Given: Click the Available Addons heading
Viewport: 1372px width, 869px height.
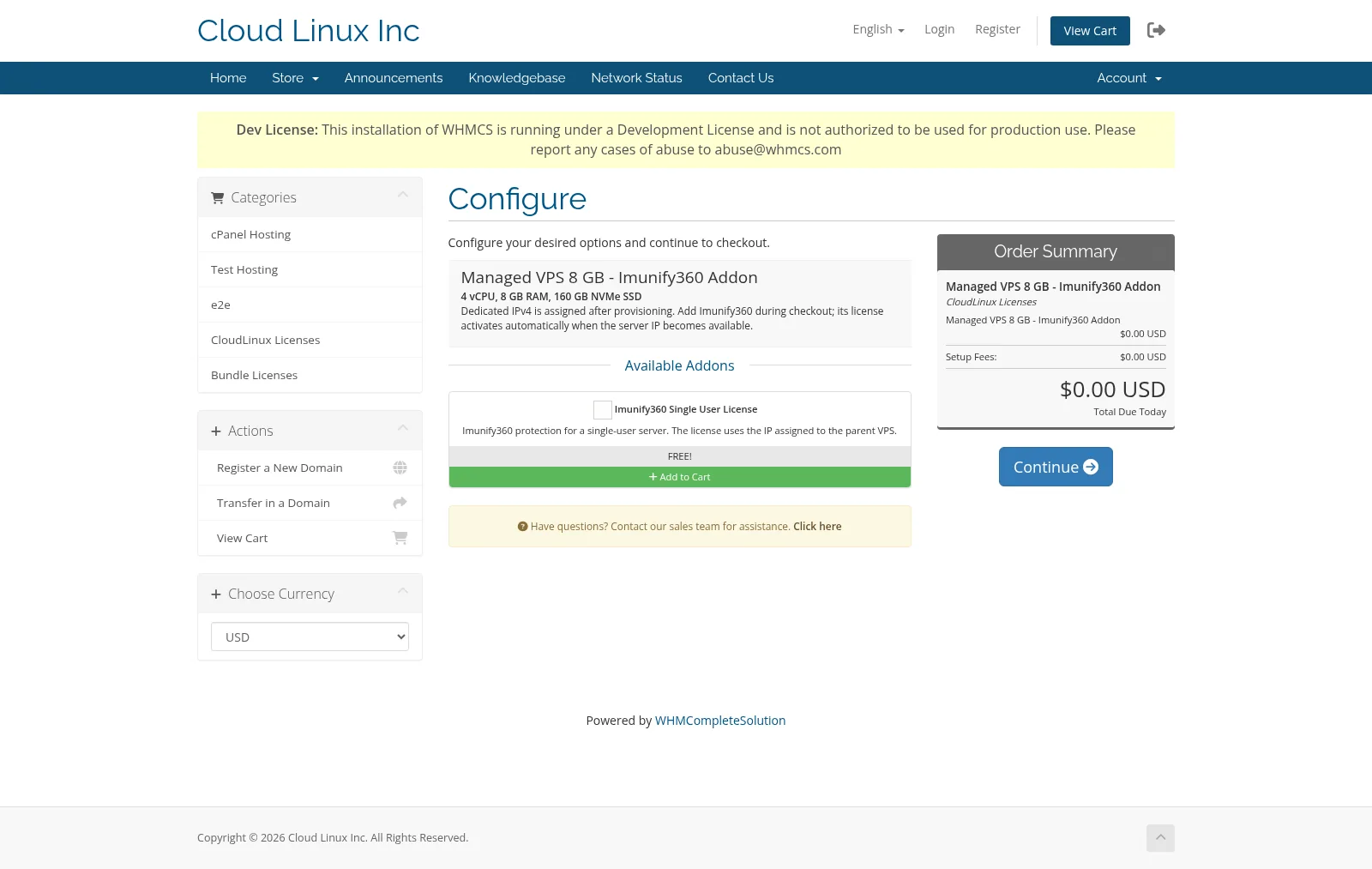Looking at the screenshot, I should [679, 365].
